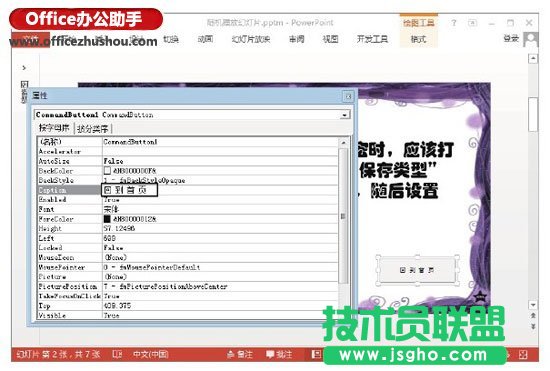This screenshot has height=371, width=550.
Task: Select the Accelerator property row
Action: (188, 151)
